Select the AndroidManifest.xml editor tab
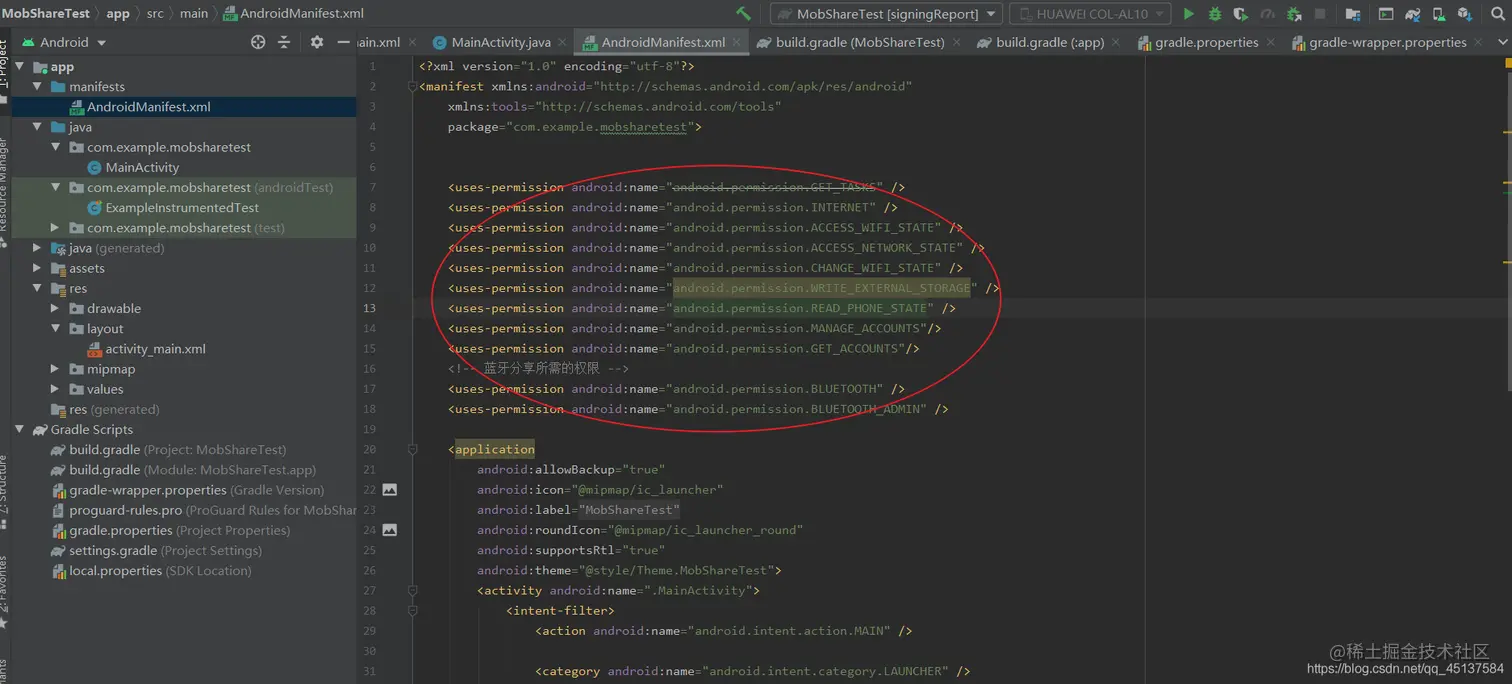Viewport: 1512px width, 684px height. 663,43
